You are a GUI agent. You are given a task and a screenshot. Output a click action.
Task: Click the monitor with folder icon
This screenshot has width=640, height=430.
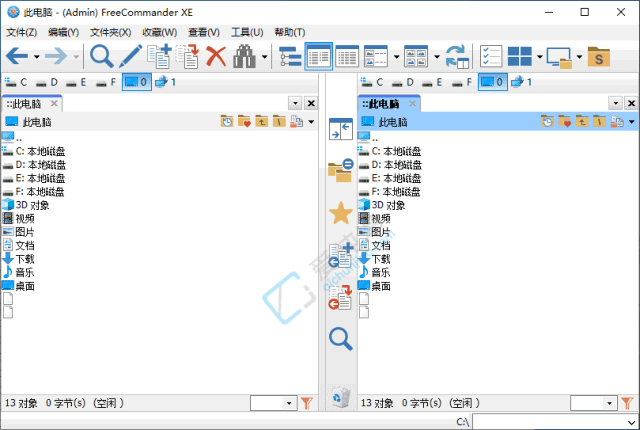559,58
